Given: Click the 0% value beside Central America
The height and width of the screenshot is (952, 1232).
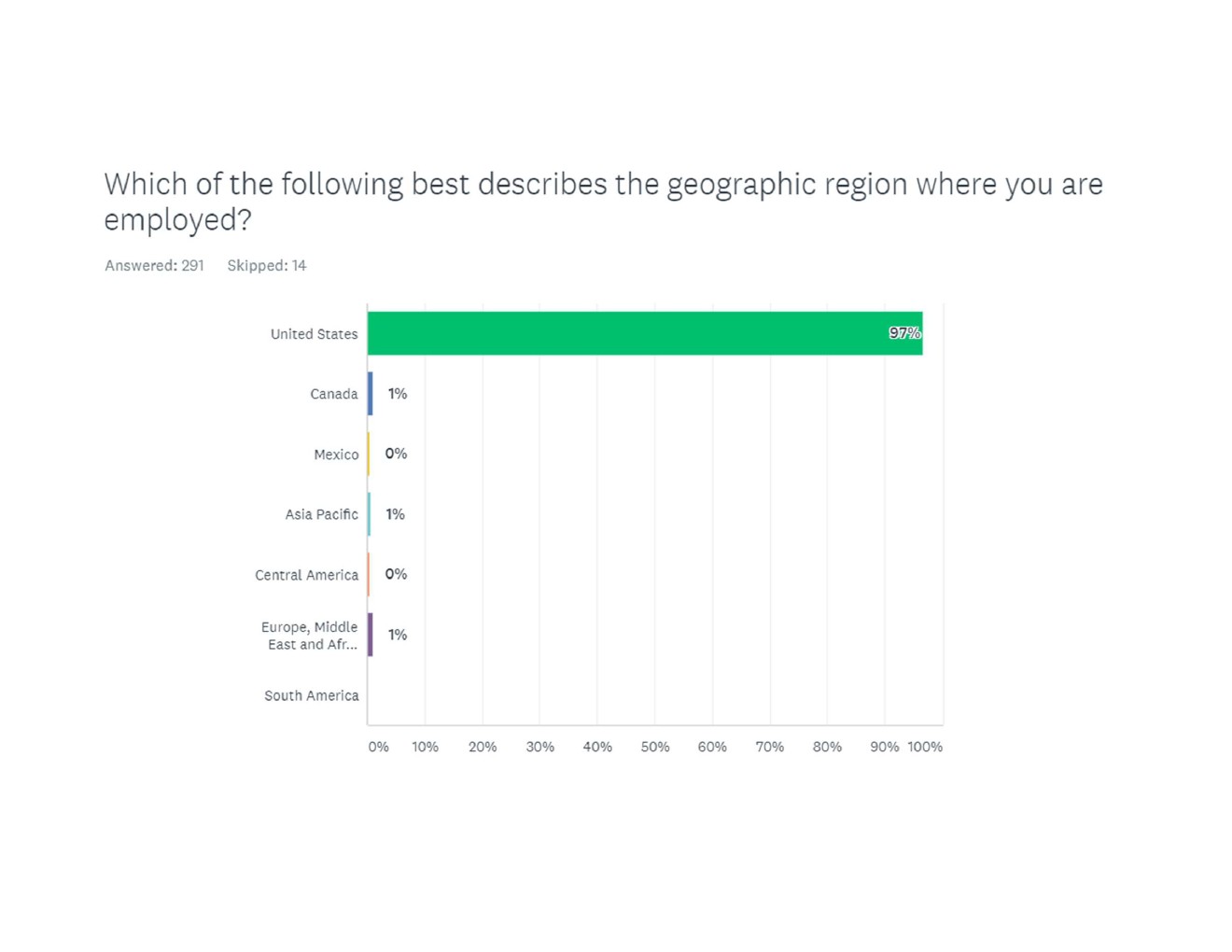Looking at the screenshot, I should [x=396, y=574].
